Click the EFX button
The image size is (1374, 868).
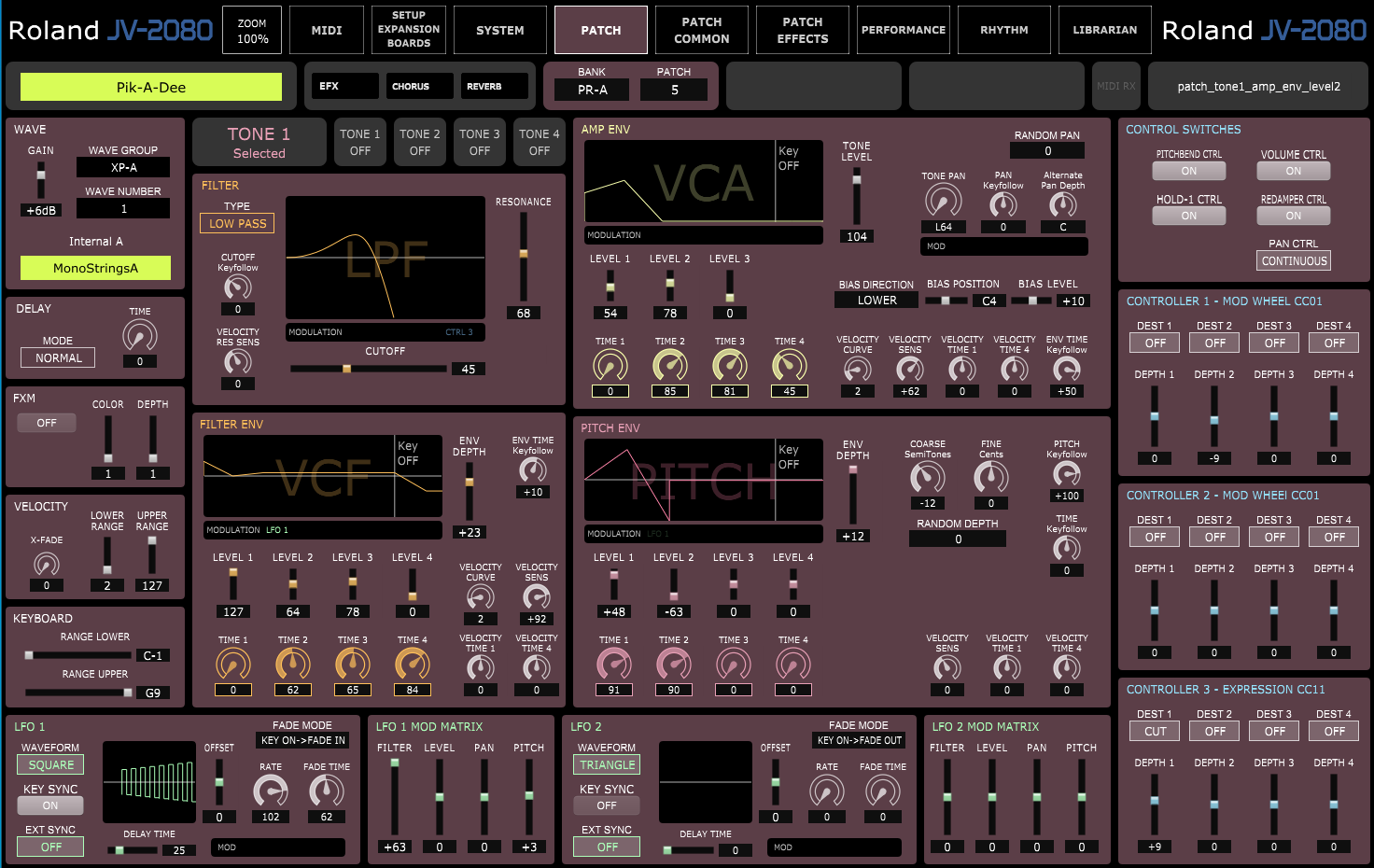pyautogui.click(x=345, y=86)
